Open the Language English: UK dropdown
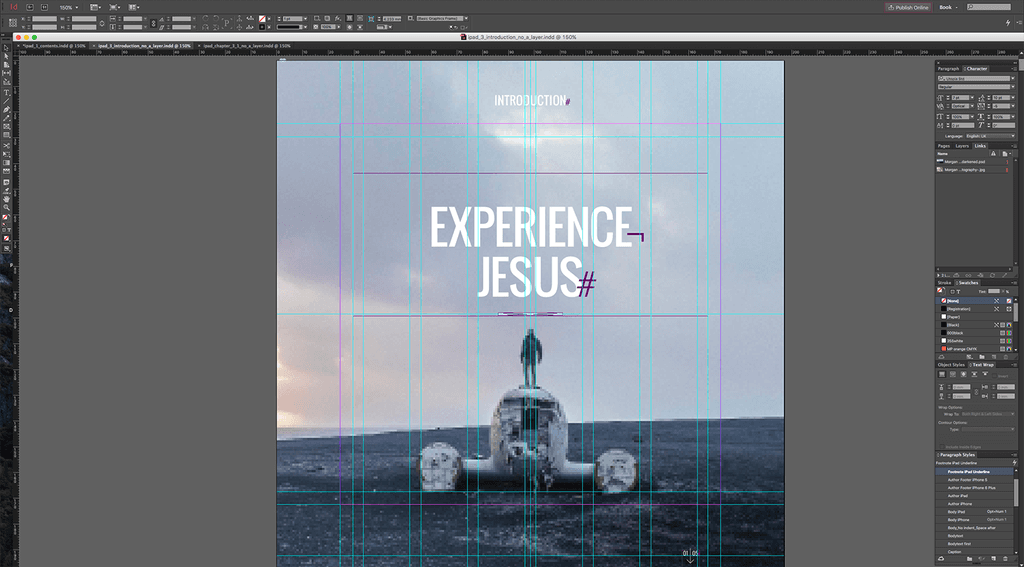The image size is (1024, 567). tap(988, 135)
